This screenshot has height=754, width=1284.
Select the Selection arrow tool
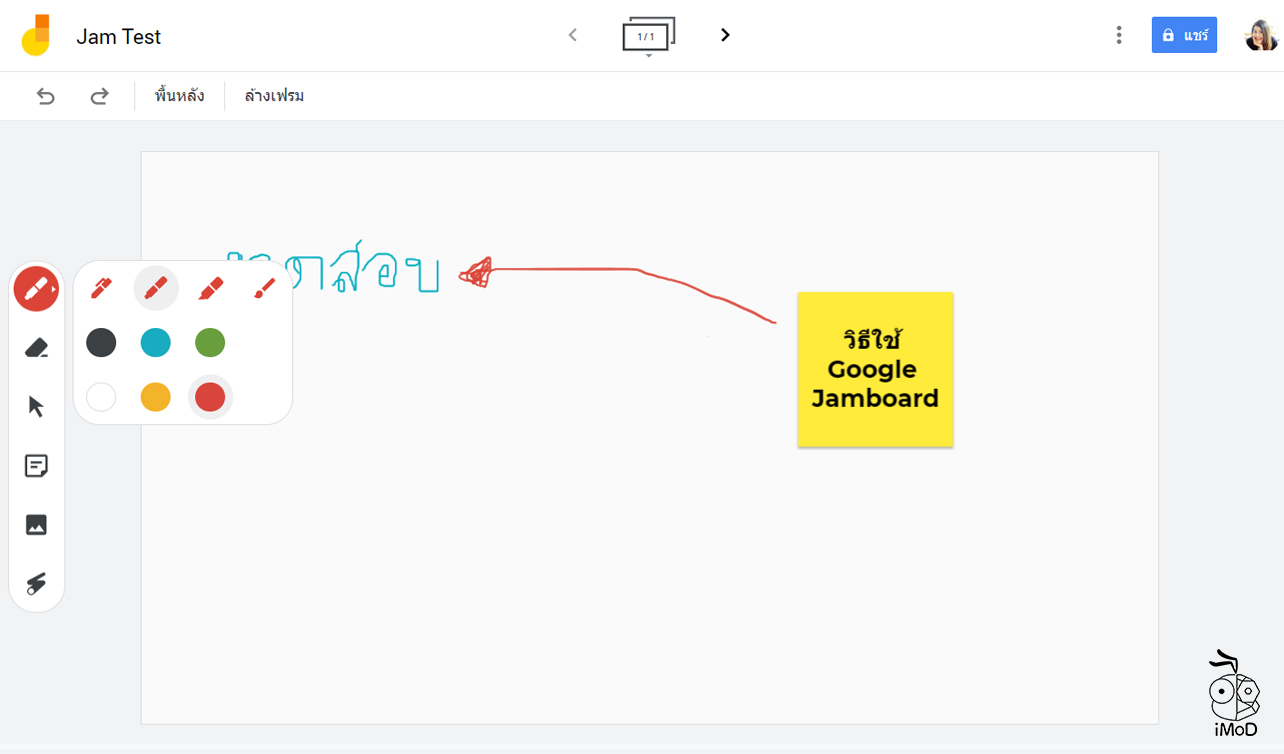click(x=36, y=405)
